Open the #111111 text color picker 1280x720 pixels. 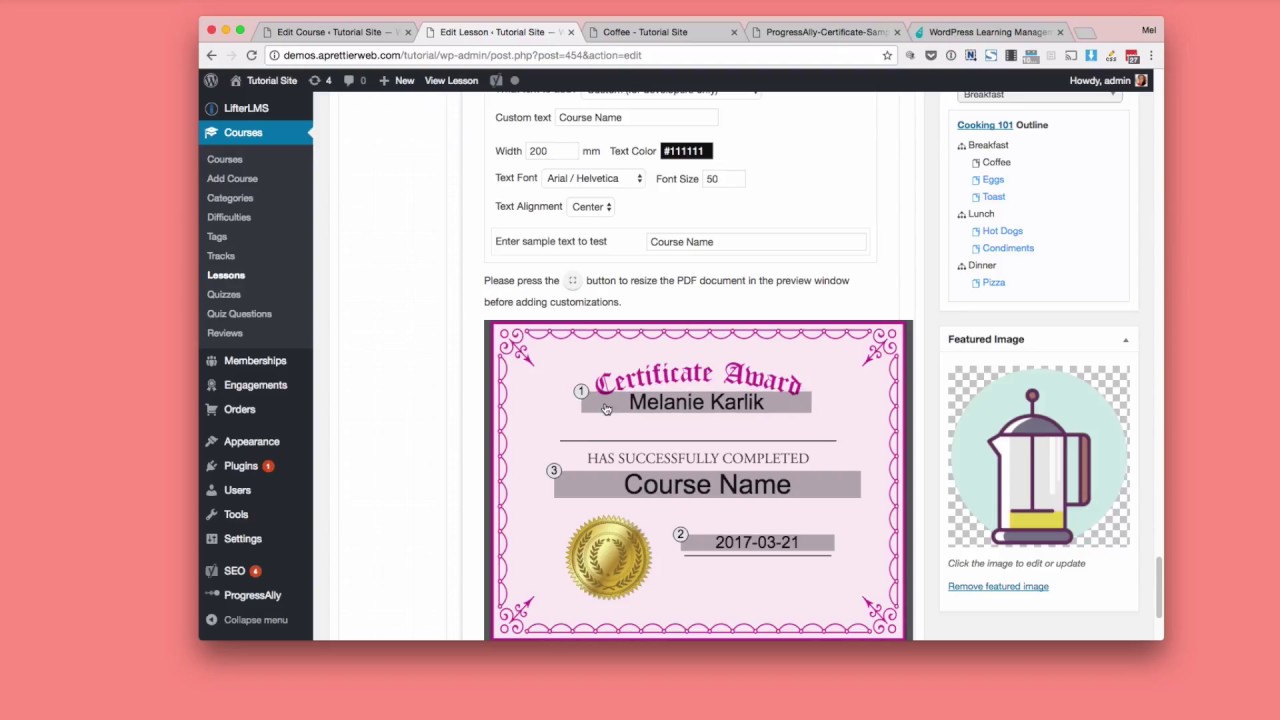[x=686, y=151]
